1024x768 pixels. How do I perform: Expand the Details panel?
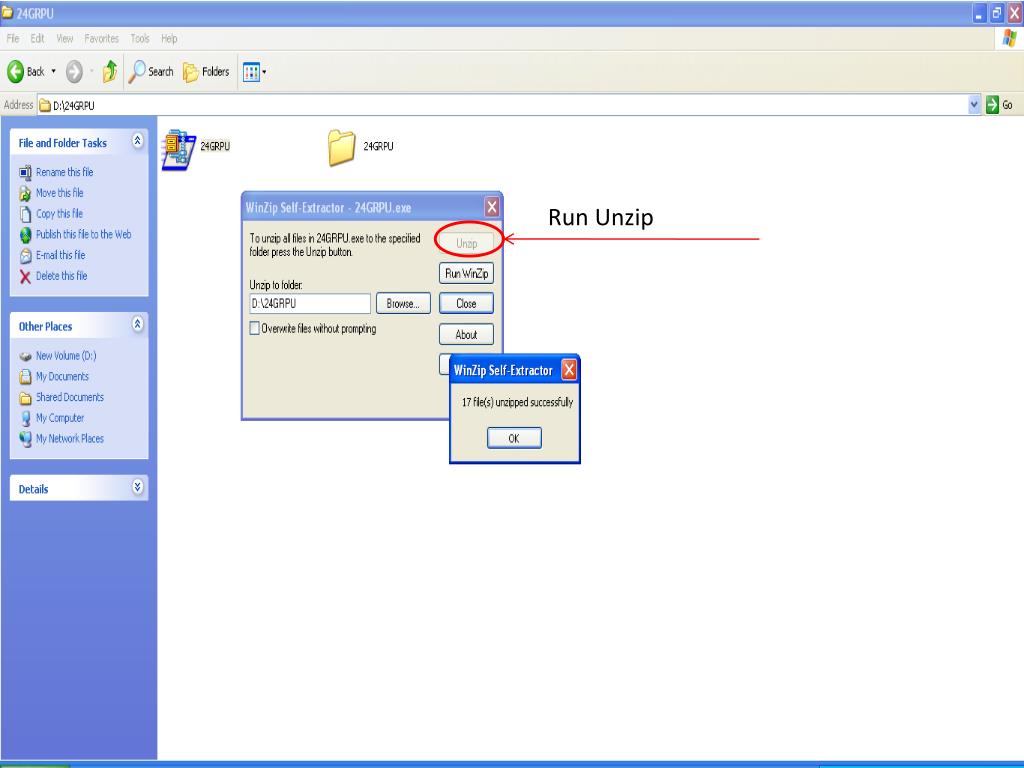tap(137, 487)
